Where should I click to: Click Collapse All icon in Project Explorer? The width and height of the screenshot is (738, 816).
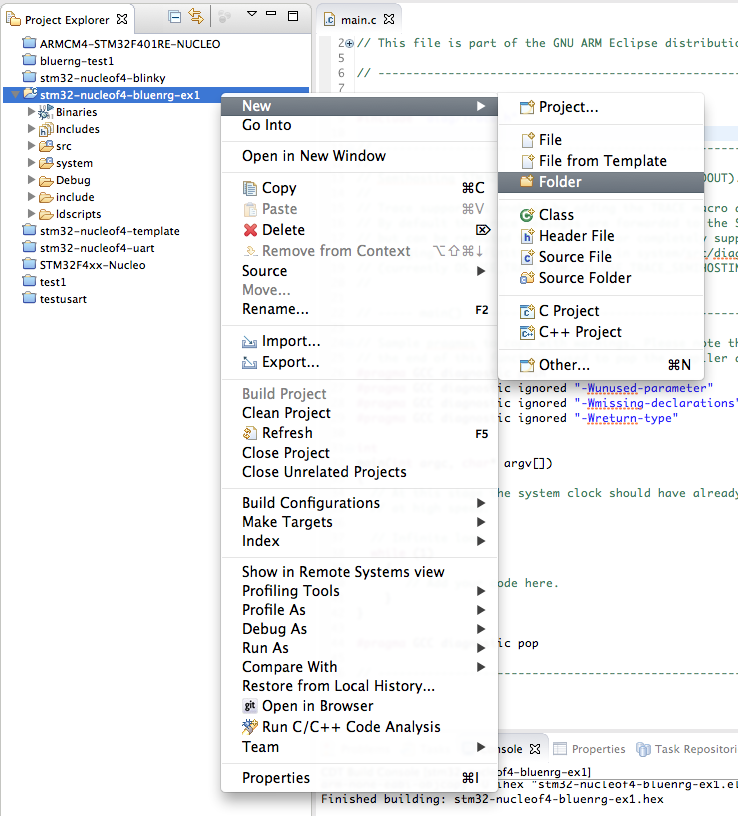175,17
